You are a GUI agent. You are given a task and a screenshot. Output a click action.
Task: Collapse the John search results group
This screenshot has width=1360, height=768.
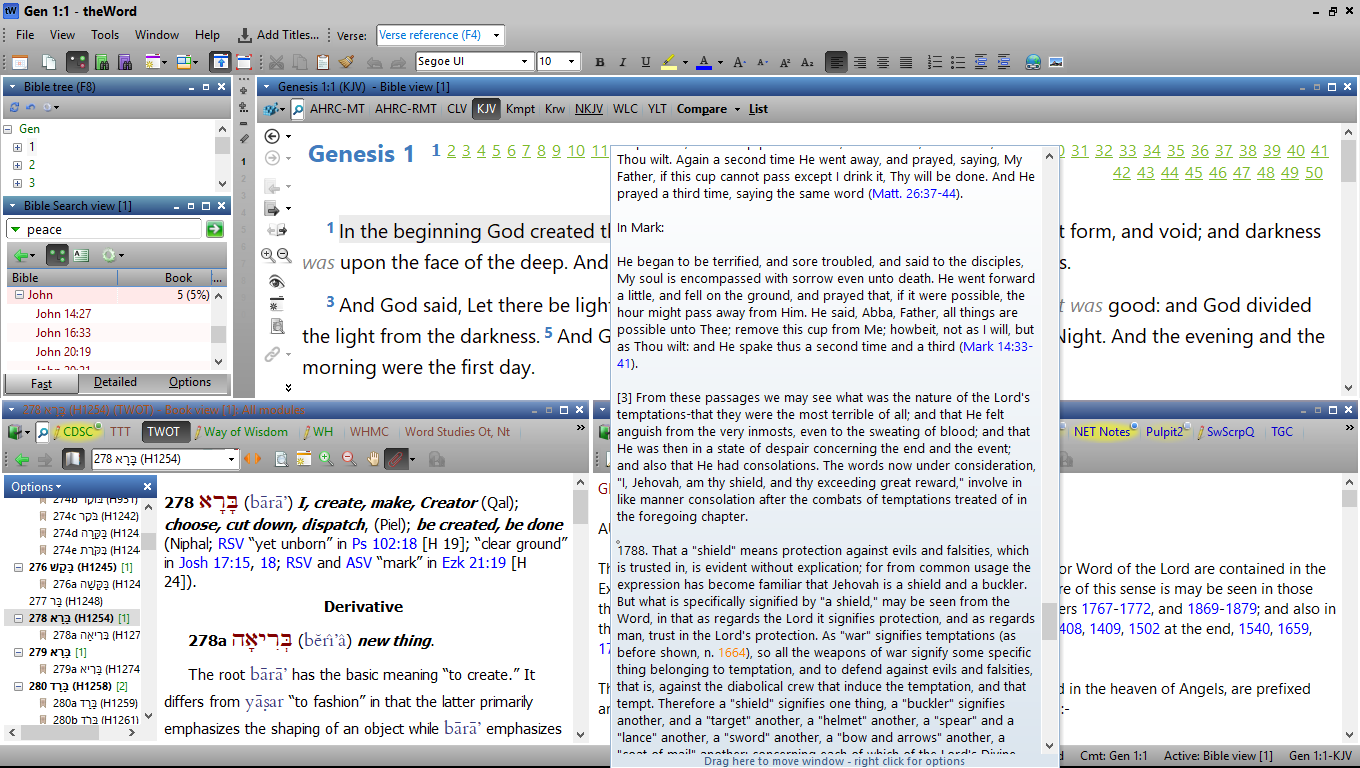click(x=17, y=295)
